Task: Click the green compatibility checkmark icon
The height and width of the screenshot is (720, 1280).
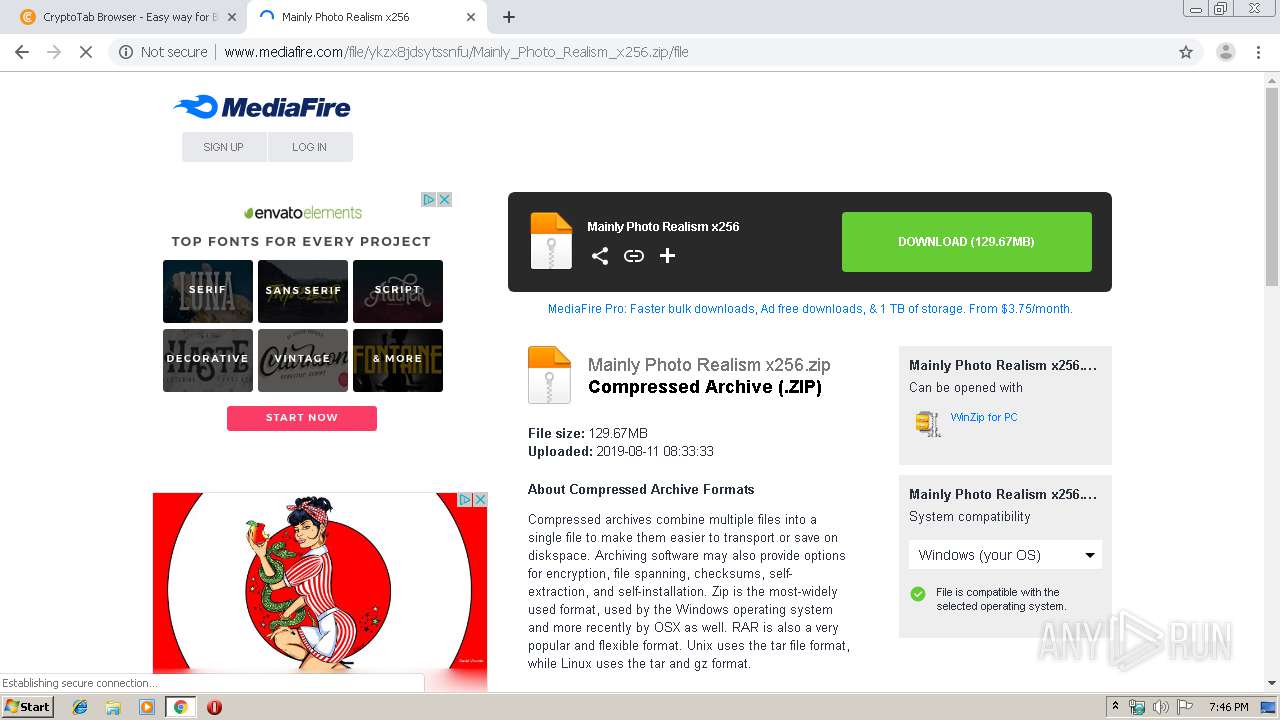Action: [918, 594]
